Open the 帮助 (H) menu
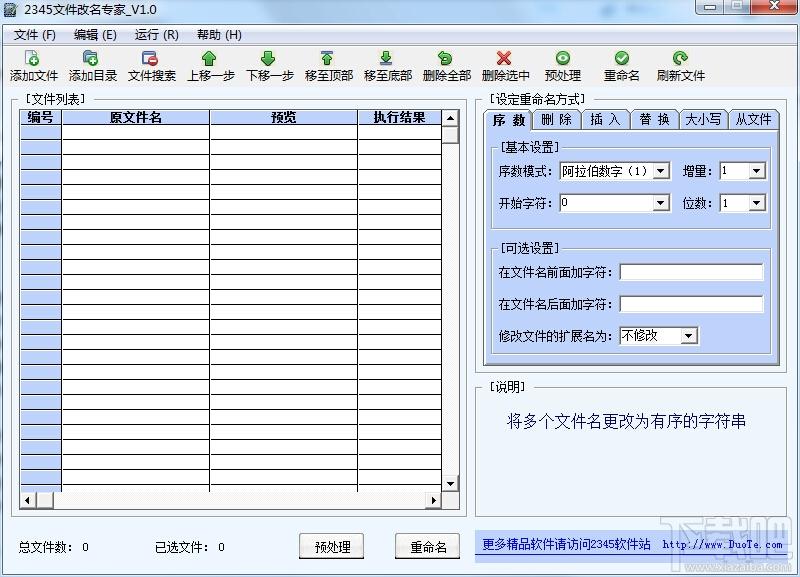 219,35
